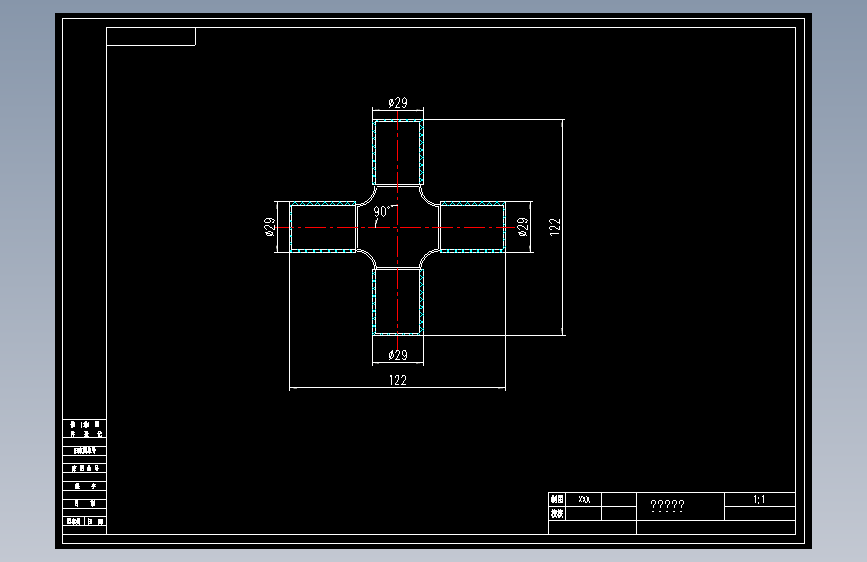Viewport: 867px width, 562px height.
Task: Select the ????? title text
Action: click(x=667, y=505)
